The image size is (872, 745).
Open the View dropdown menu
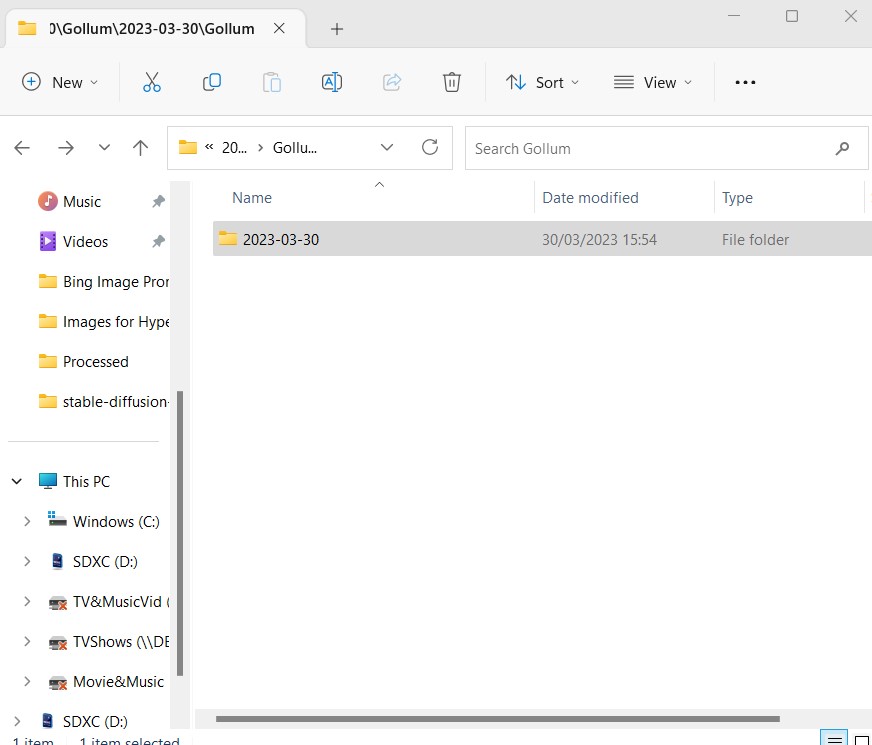653,83
